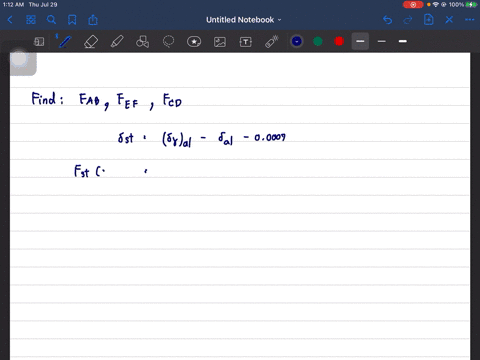
Task: Open the thumbnail grid view
Action: [x=31, y=20]
